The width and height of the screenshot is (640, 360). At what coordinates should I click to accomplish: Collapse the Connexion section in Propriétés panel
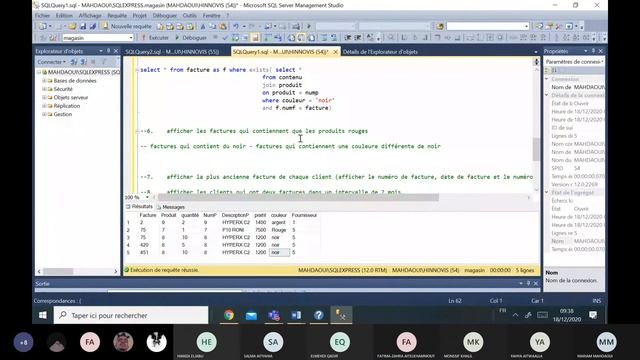click(547, 79)
